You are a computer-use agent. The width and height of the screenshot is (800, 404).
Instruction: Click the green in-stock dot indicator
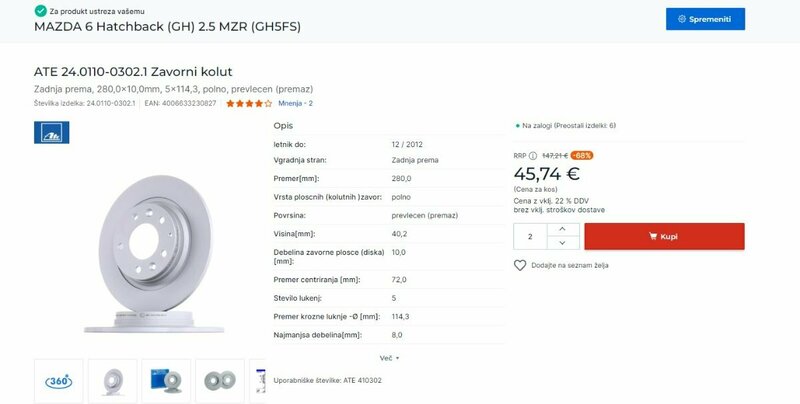(x=516, y=126)
